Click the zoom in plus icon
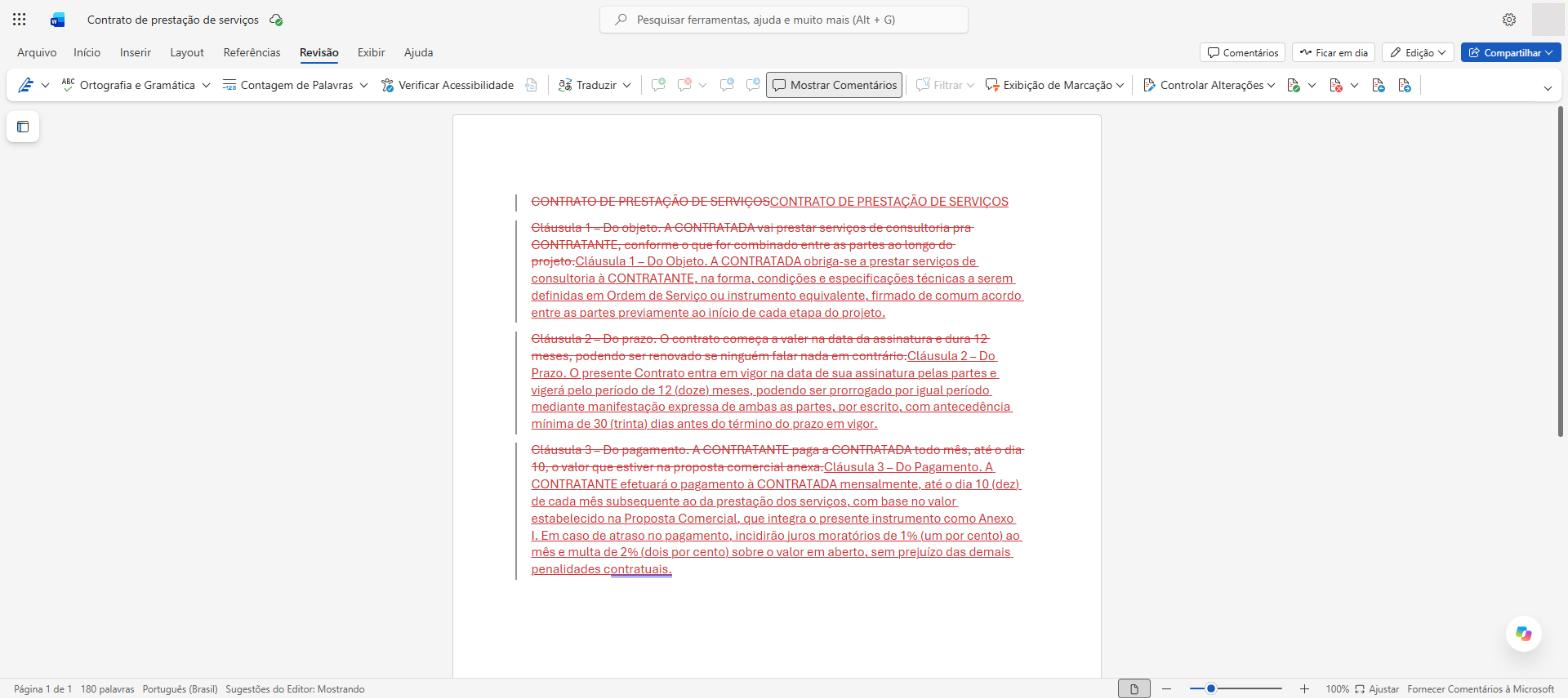 point(1304,688)
